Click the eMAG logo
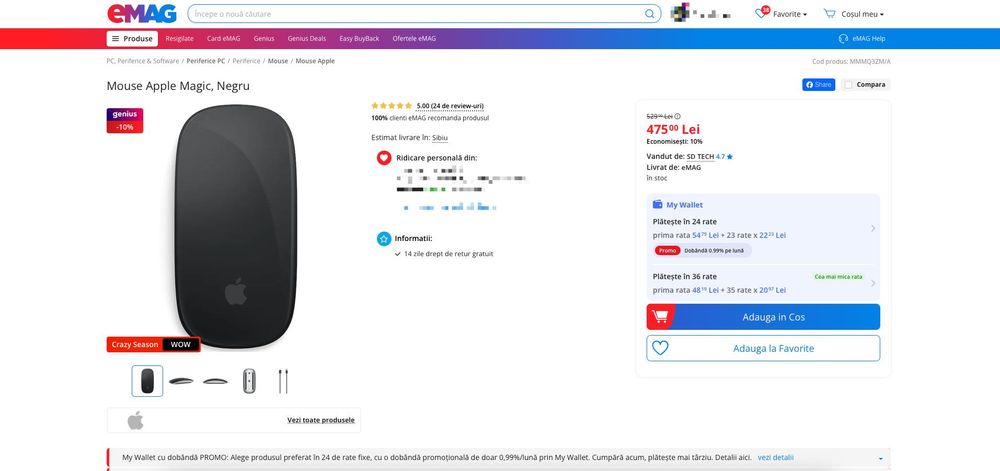1000x471 pixels. (142, 14)
